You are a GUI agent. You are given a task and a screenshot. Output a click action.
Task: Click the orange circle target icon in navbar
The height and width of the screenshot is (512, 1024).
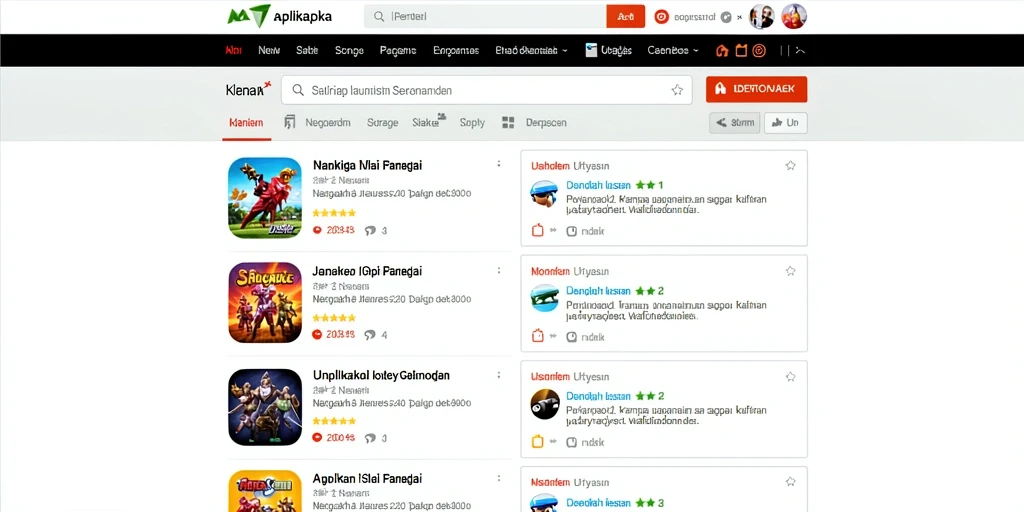tap(759, 50)
